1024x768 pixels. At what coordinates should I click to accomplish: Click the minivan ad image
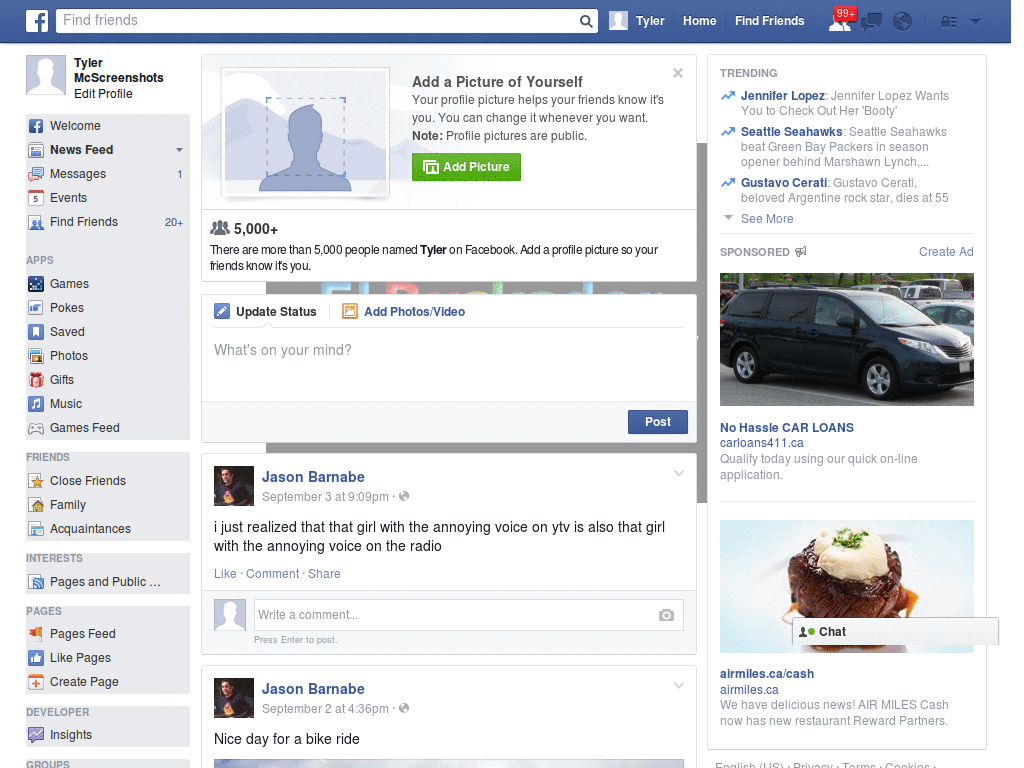pyautogui.click(x=846, y=340)
